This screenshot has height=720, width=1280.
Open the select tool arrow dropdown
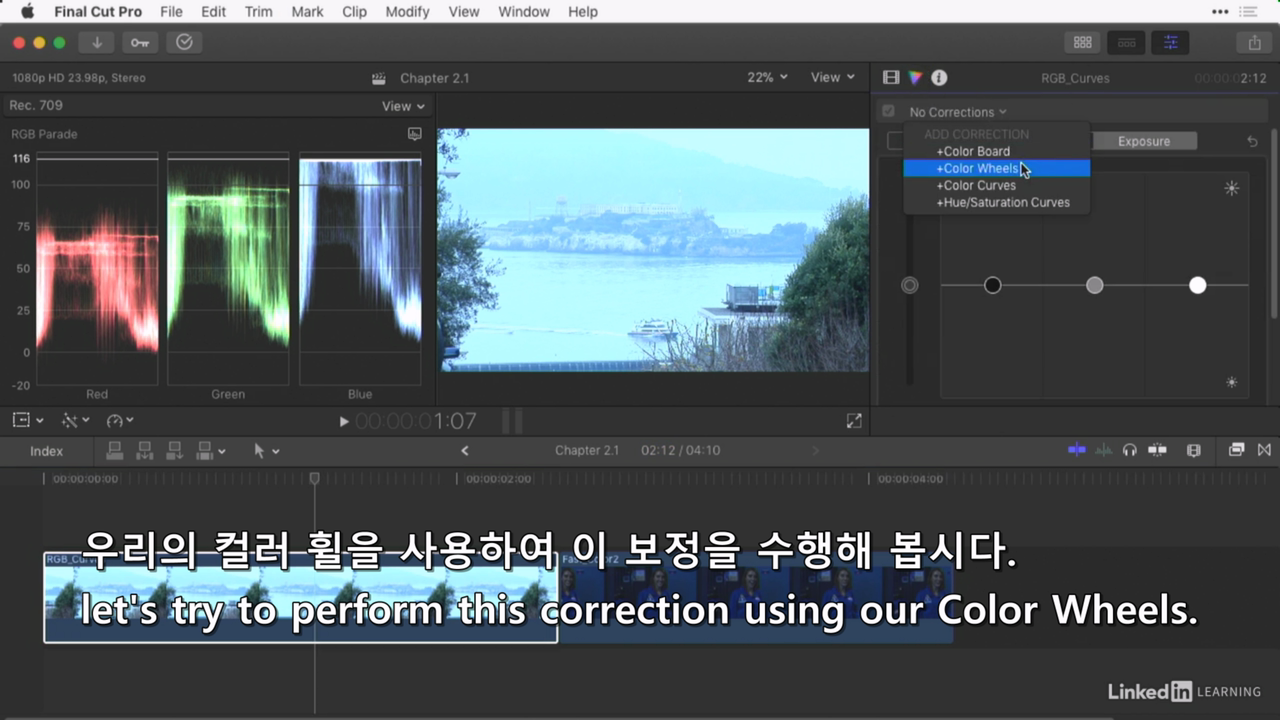pos(266,451)
